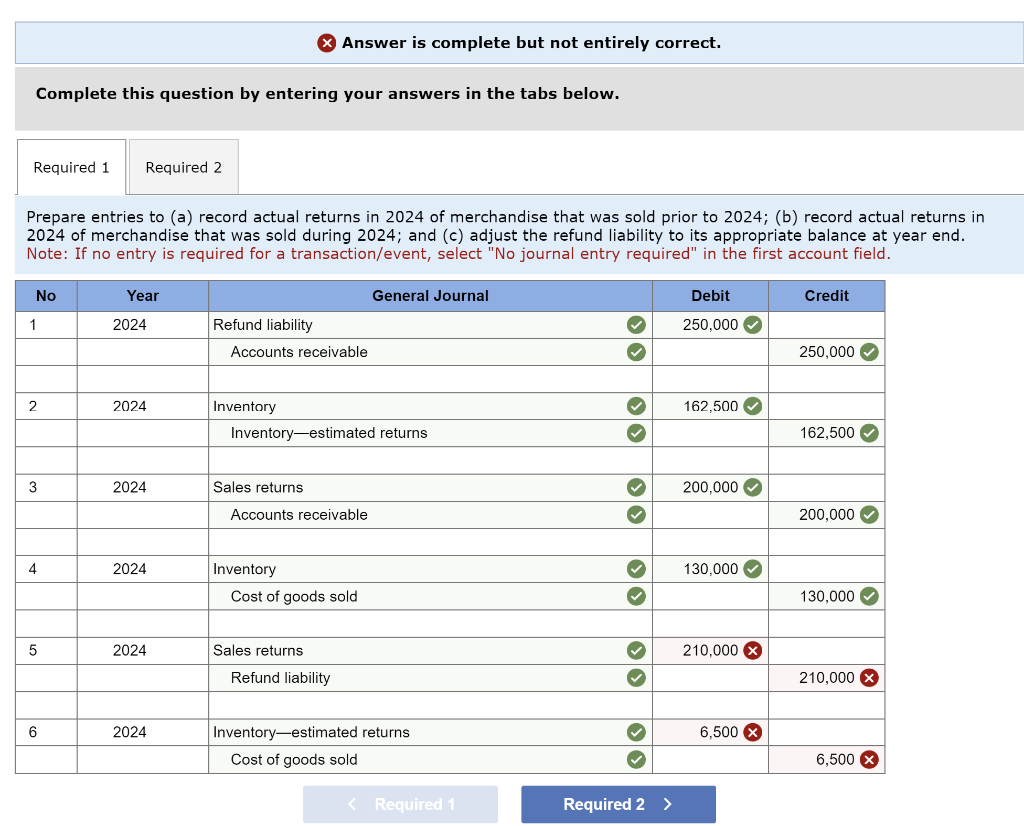Screen dimensions: 1024x826
Task: Select the entry 4 Cost of goods sold field
Action: 430,596
